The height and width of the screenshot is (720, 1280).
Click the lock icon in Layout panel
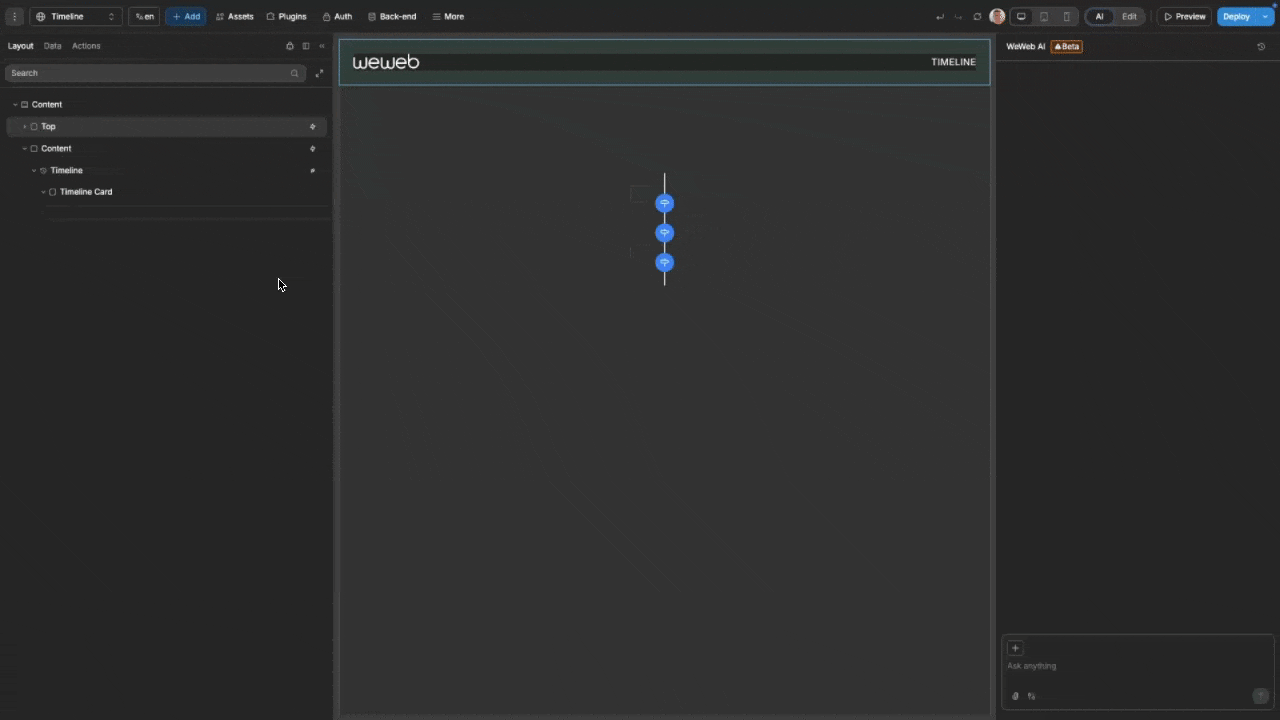point(290,46)
